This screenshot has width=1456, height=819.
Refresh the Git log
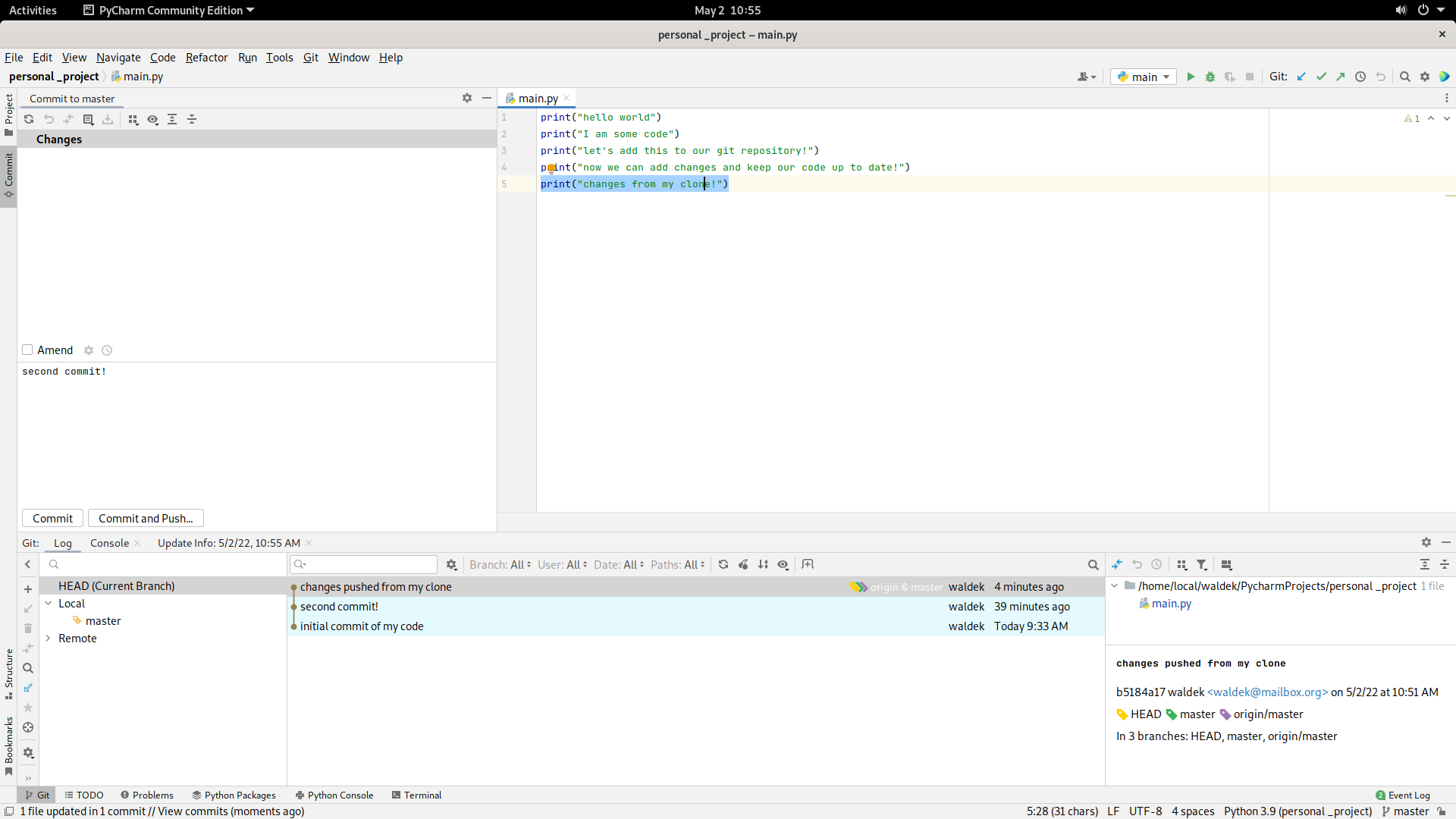723,564
